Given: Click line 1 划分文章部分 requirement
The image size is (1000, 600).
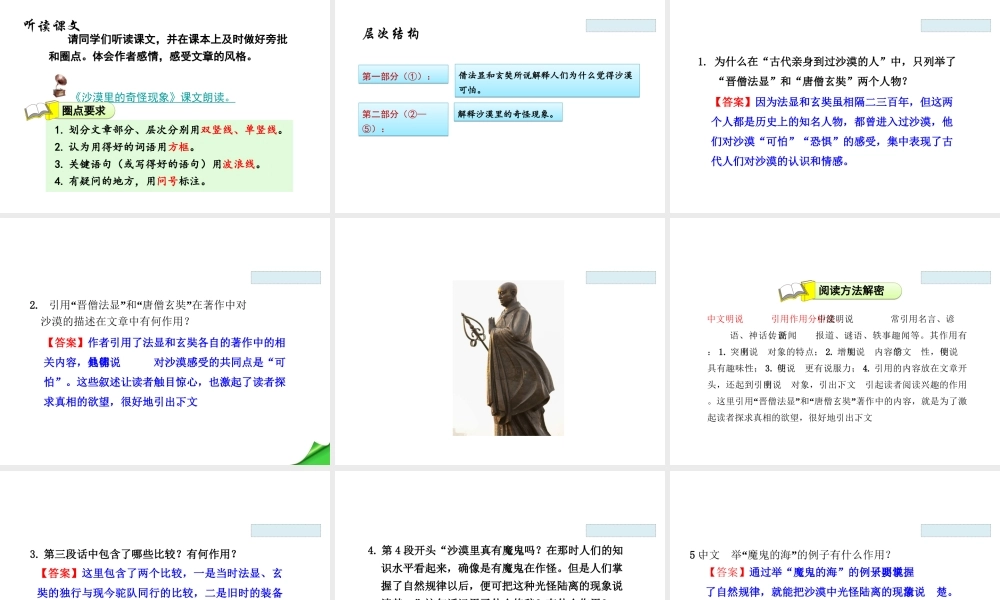Looking at the screenshot, I should 169,129.
